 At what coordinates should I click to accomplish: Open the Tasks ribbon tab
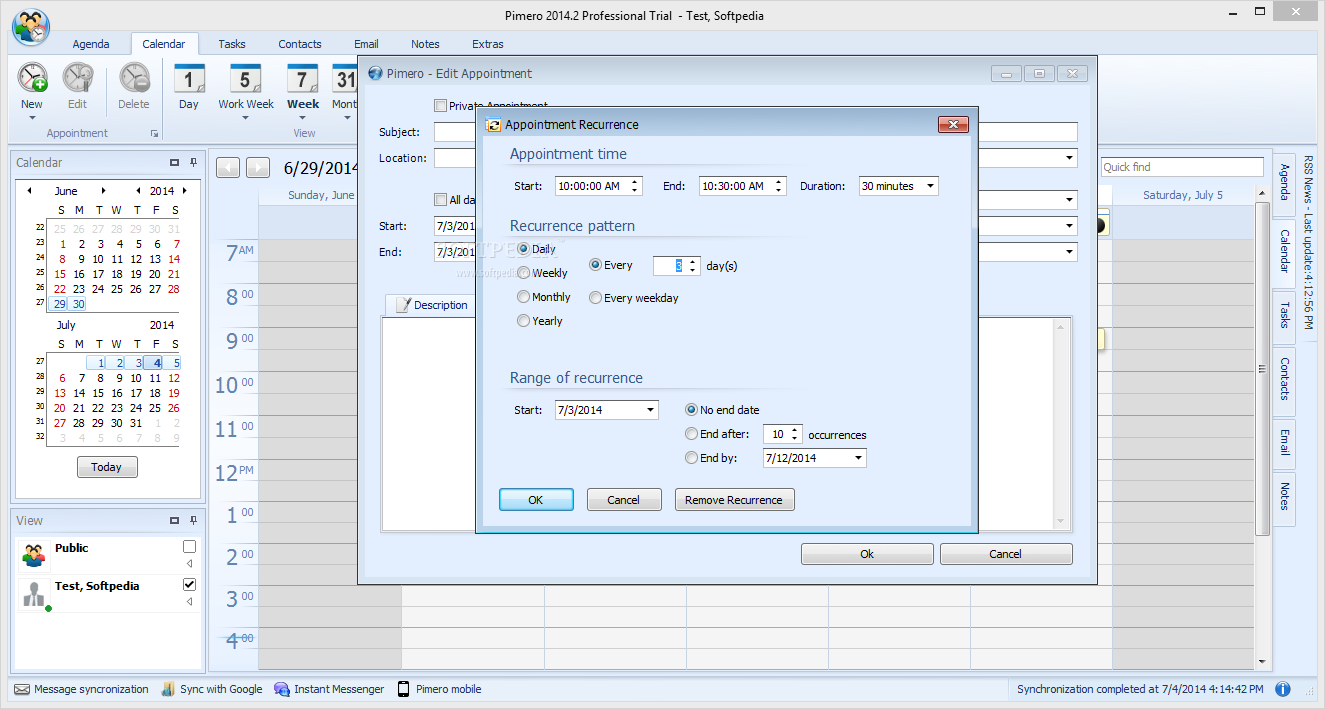tap(232, 44)
